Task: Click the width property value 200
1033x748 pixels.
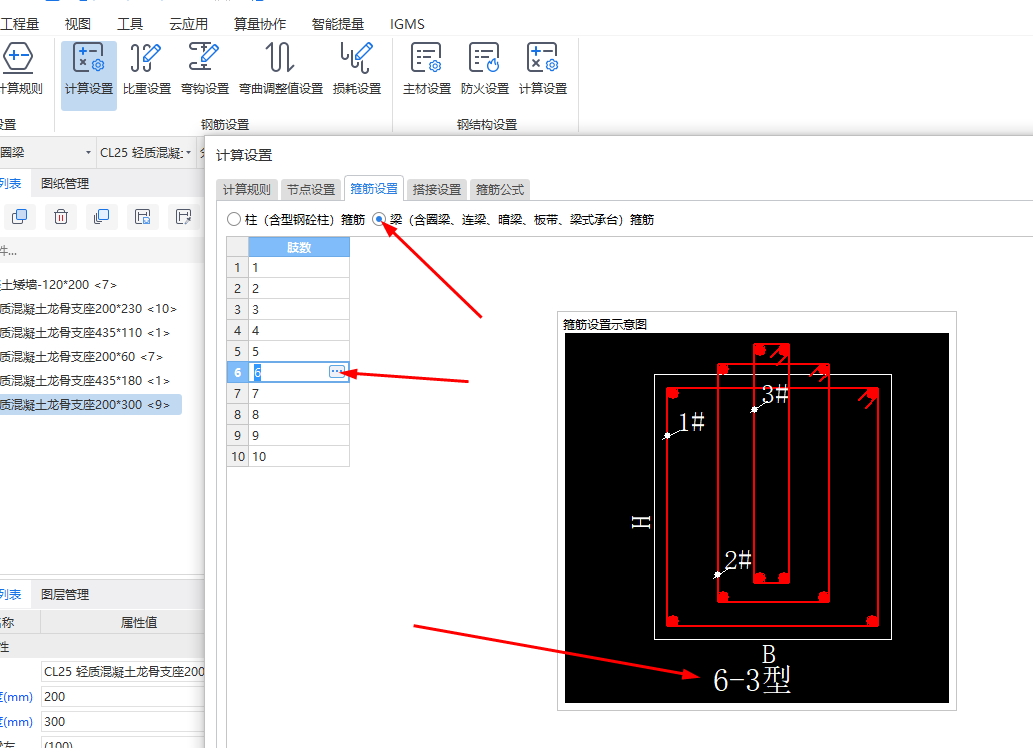Action: click(x=123, y=697)
